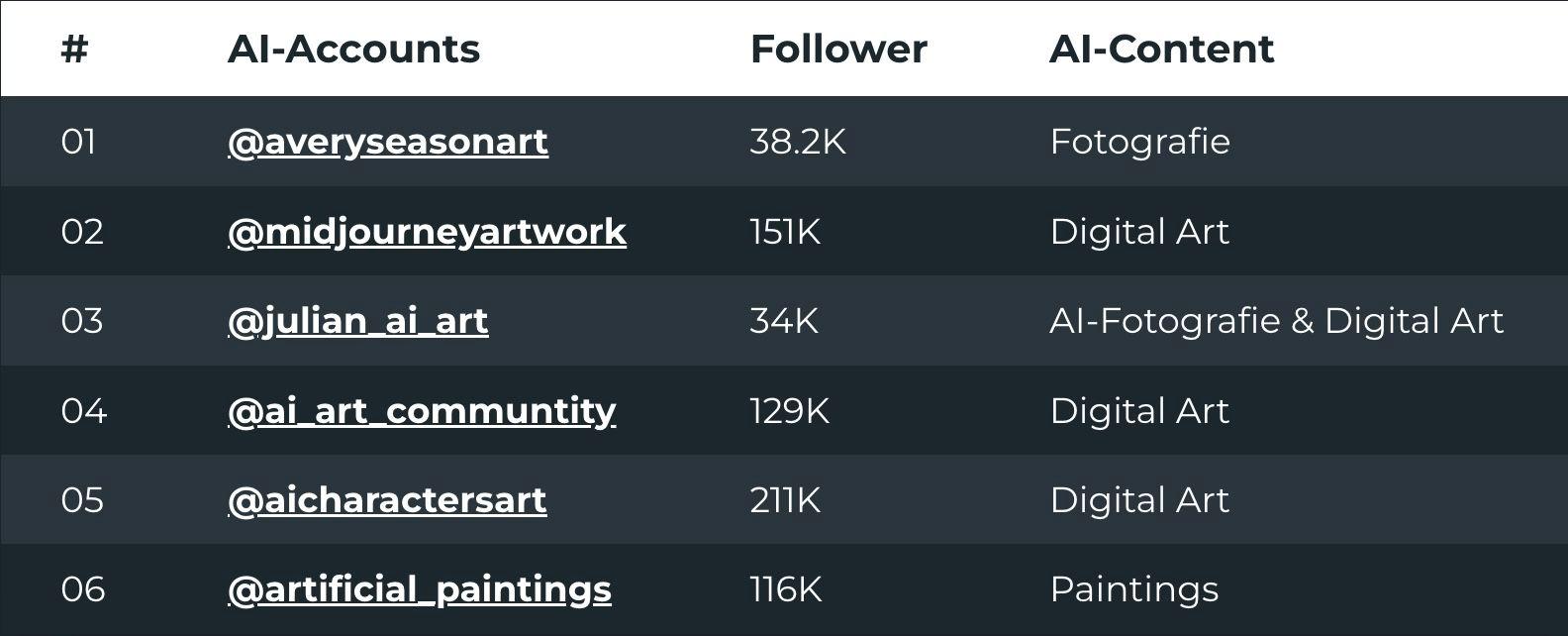Select the 151K follower cell
The height and width of the screenshot is (636, 1568).
[x=785, y=232]
